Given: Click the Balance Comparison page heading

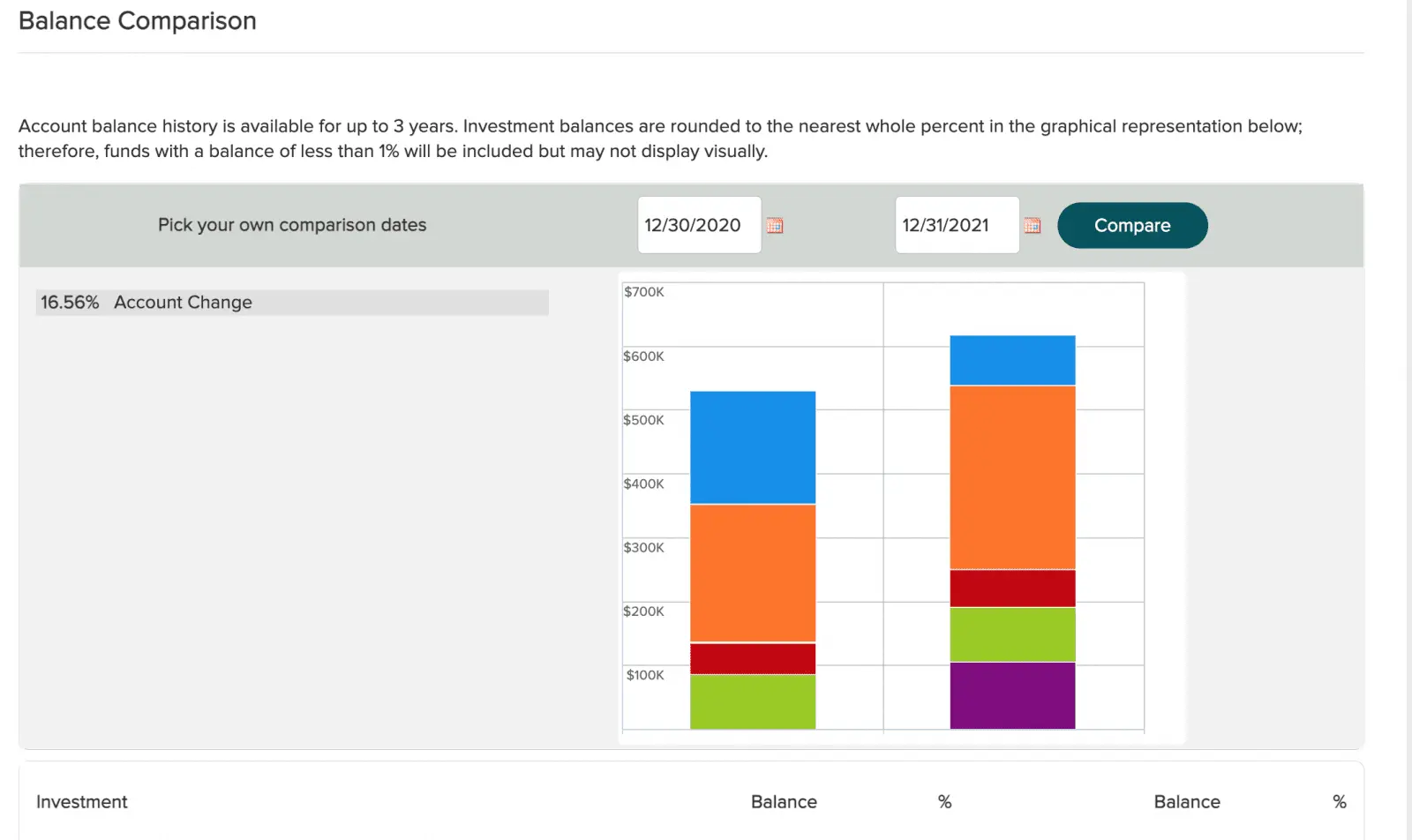Looking at the screenshot, I should (138, 21).
